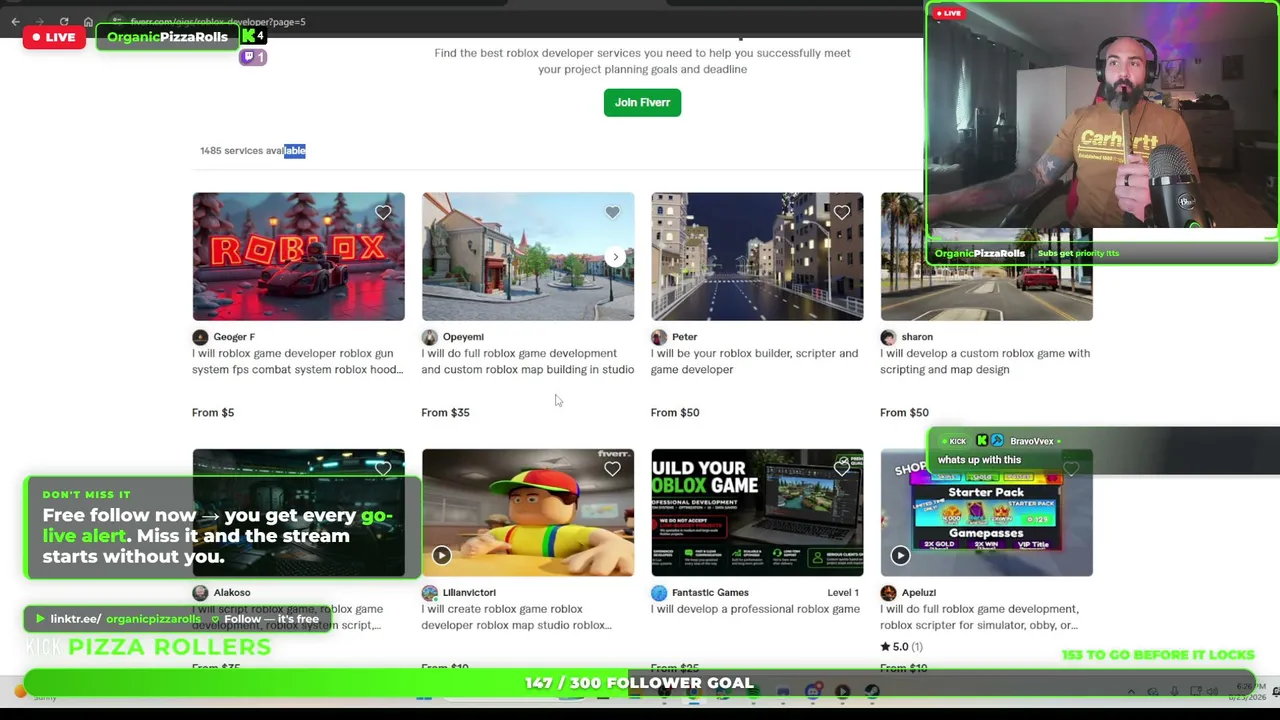Open gig 'roblox scripter for simulator, obby'
The height and width of the screenshot is (720, 1280).
(x=979, y=617)
